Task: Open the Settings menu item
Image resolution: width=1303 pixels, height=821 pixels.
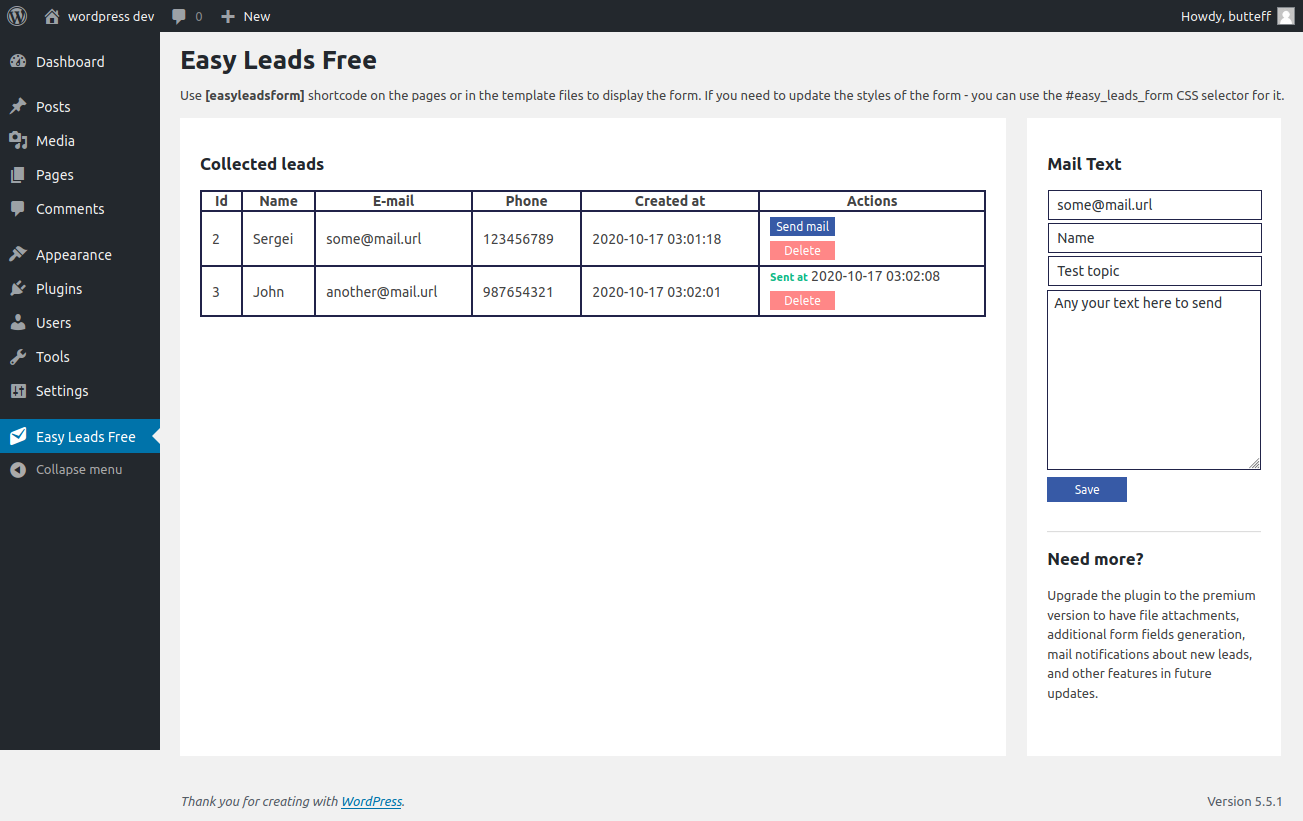Action: [80, 391]
